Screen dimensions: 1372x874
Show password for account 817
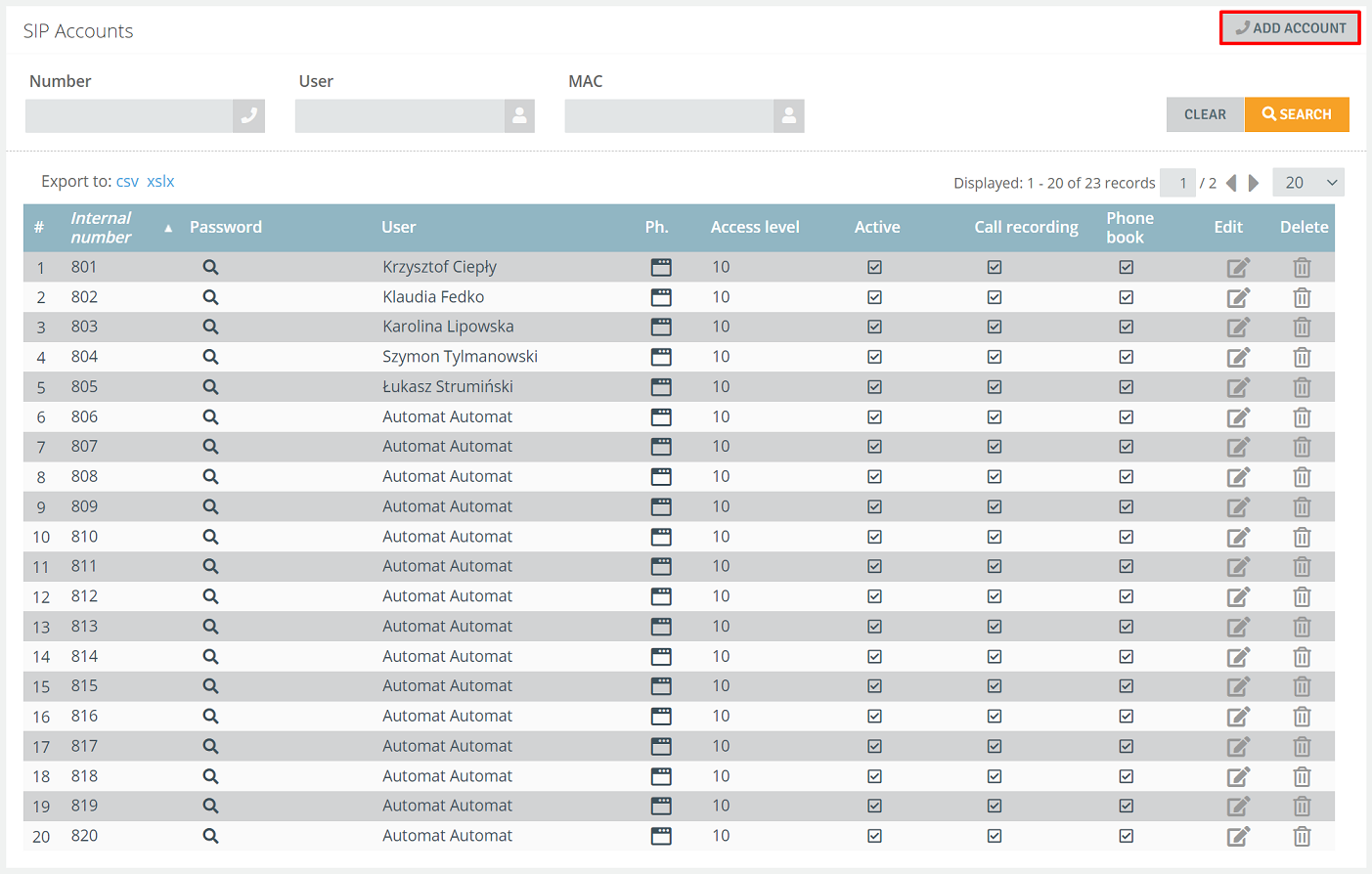pos(210,746)
